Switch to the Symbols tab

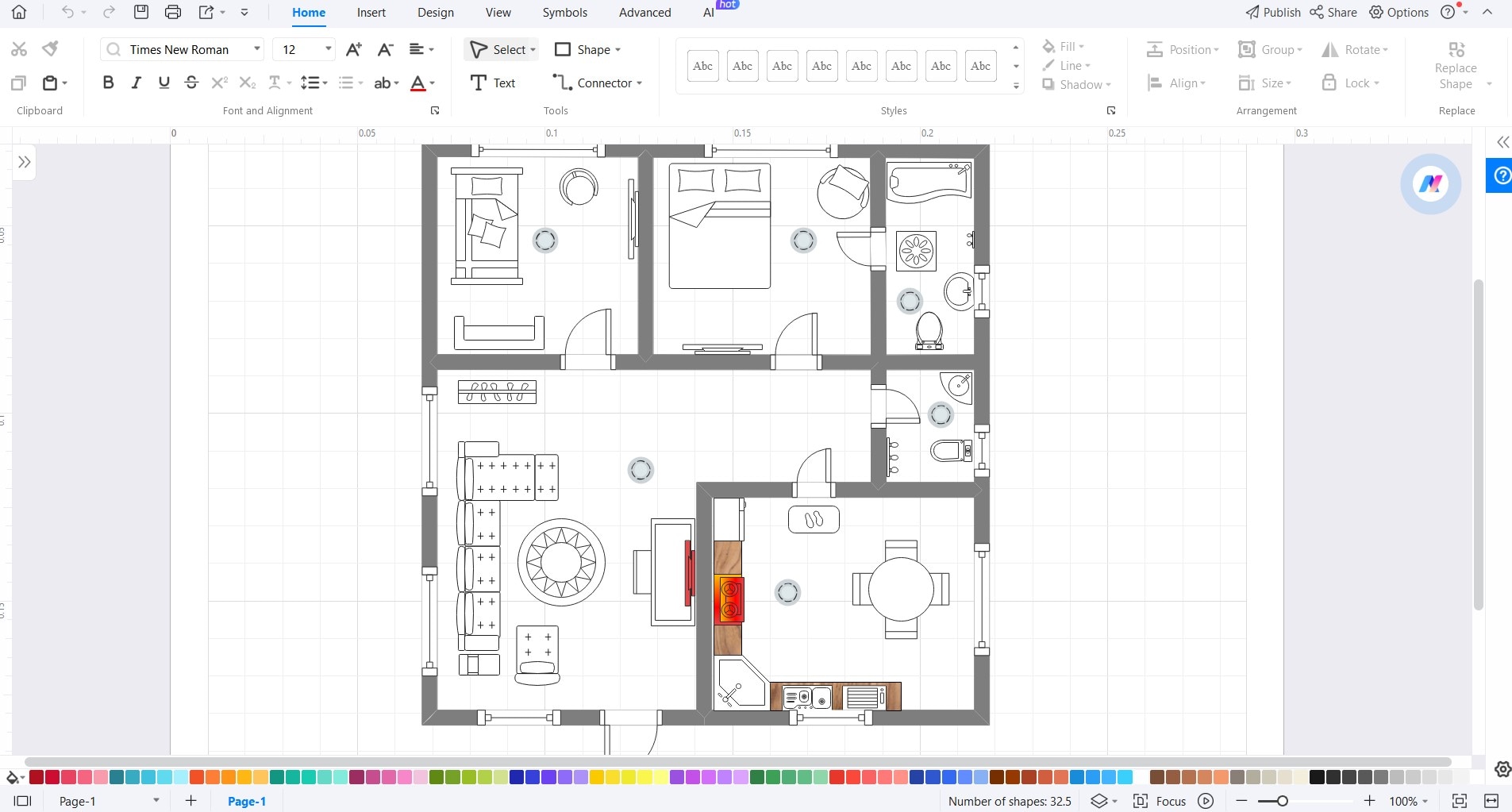point(565,13)
